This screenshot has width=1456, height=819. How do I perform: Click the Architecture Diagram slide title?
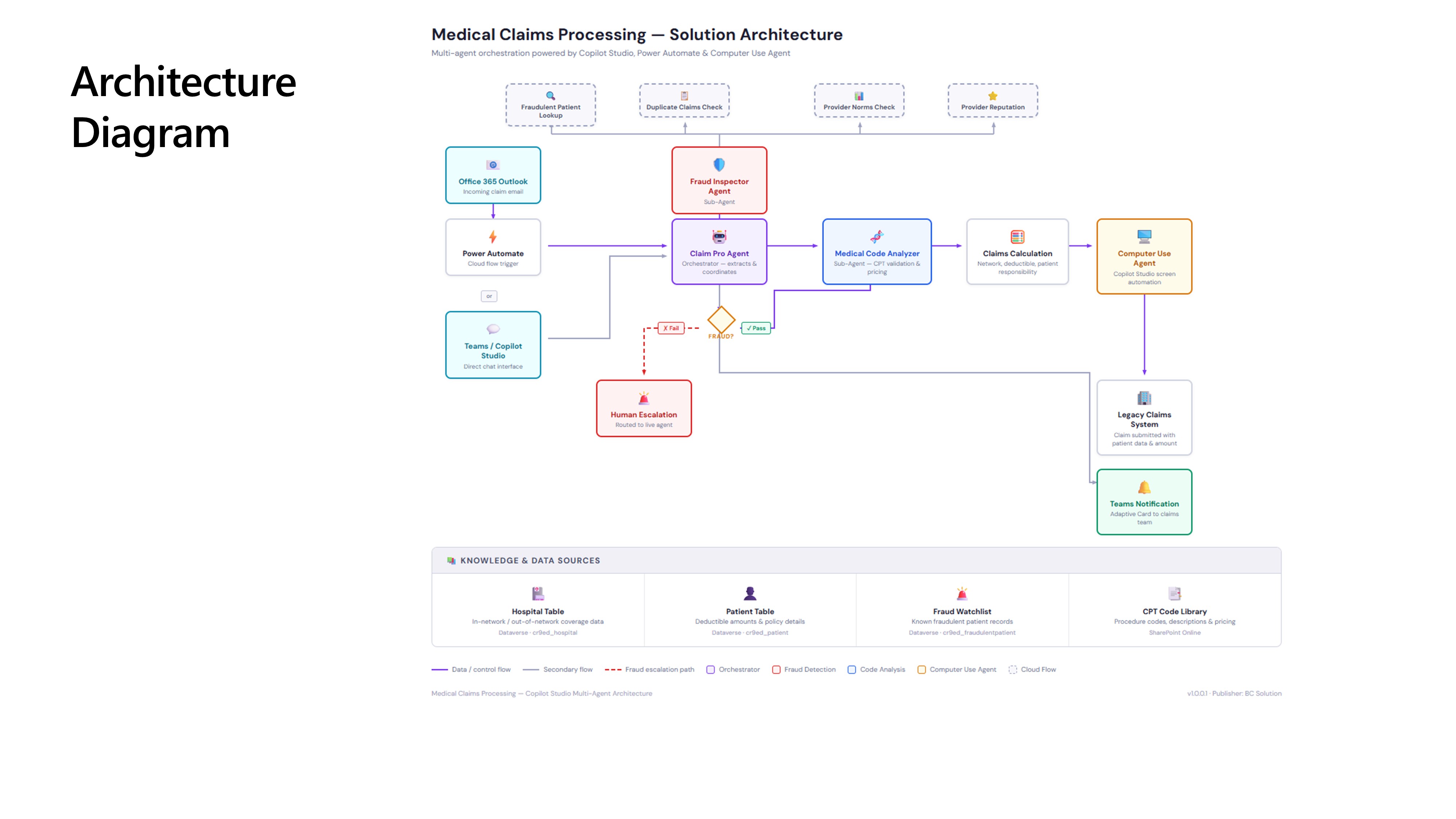click(184, 107)
